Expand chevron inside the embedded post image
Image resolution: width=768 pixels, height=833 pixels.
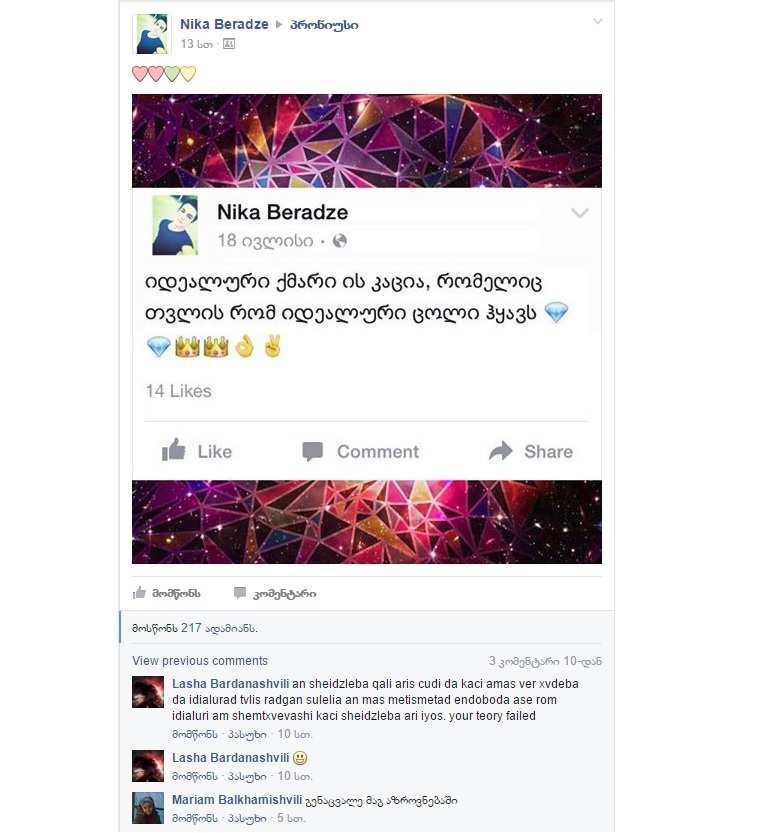pyautogui.click(x=579, y=213)
